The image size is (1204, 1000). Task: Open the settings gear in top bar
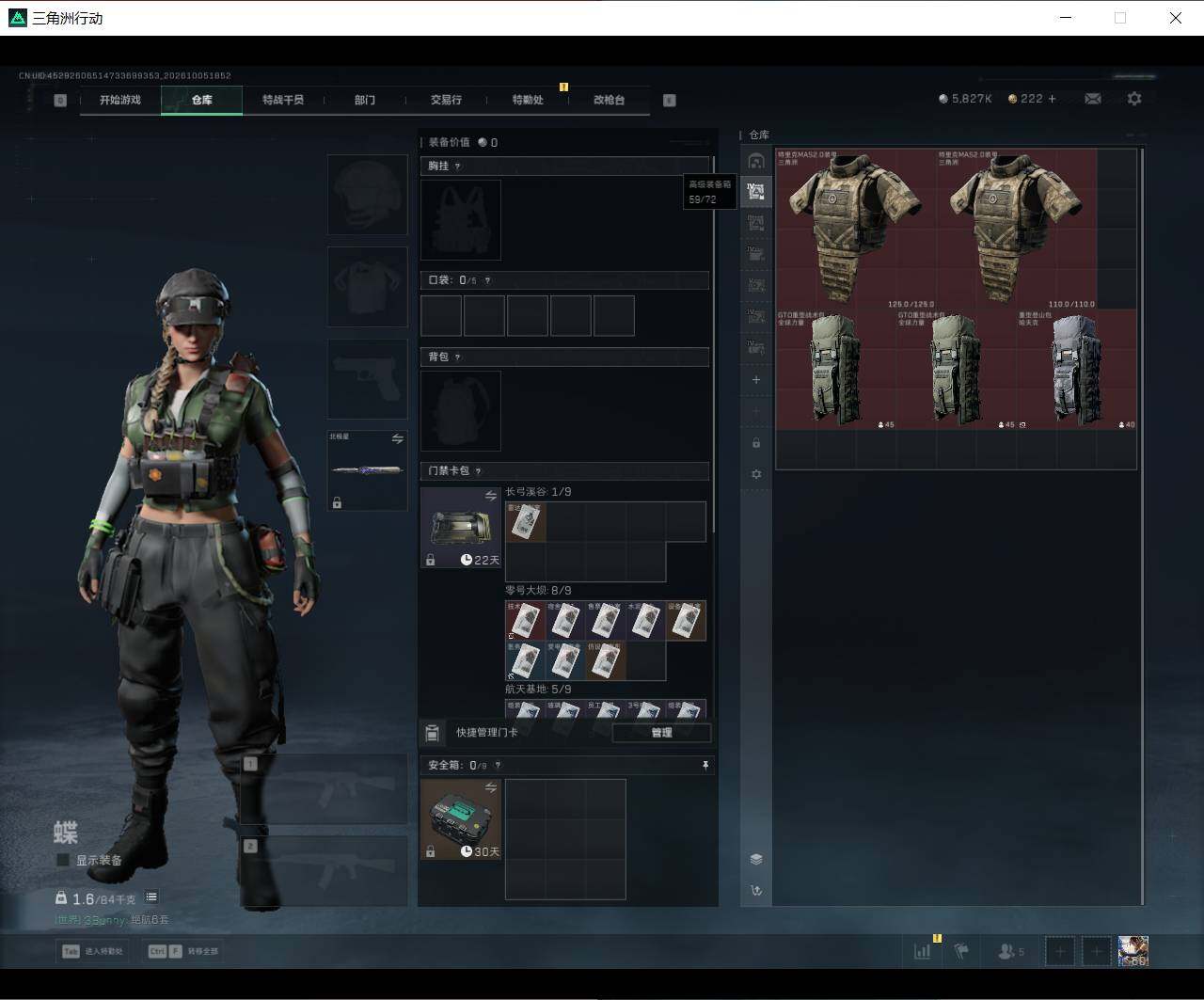[1134, 99]
